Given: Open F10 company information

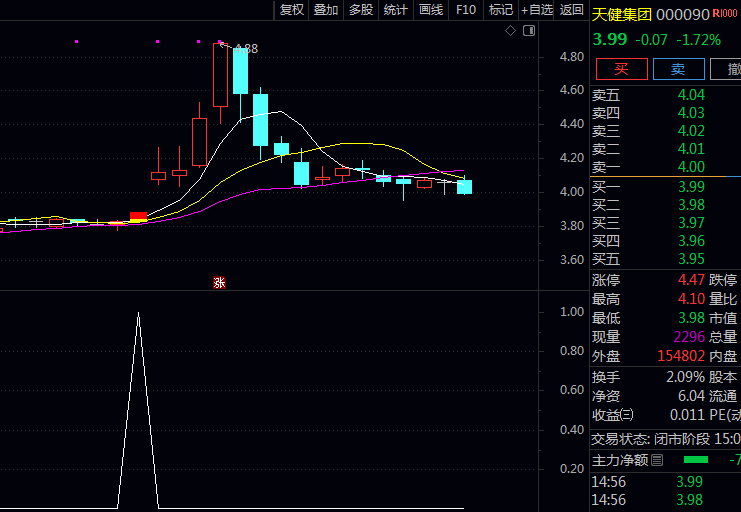Looking at the screenshot, I should pyautogui.click(x=466, y=10).
